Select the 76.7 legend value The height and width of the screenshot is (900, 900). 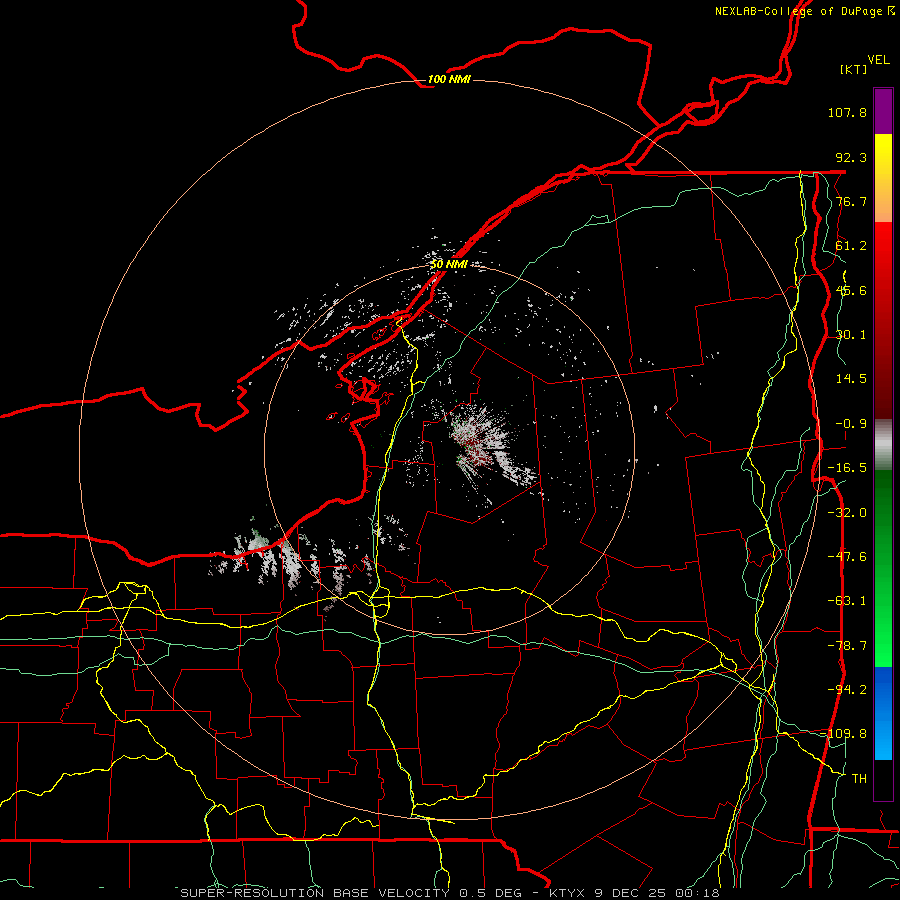point(851,201)
